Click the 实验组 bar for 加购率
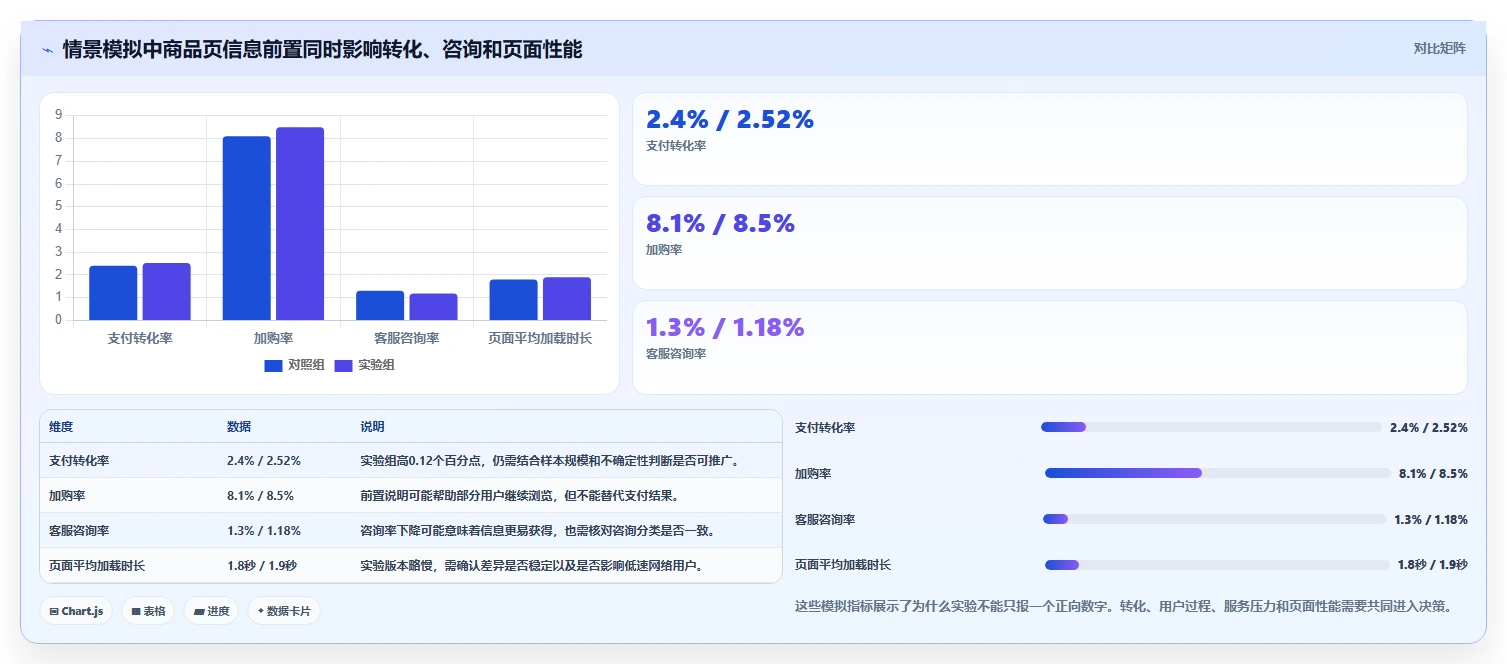This screenshot has height=664, width=1507. pyautogui.click(x=300, y=224)
